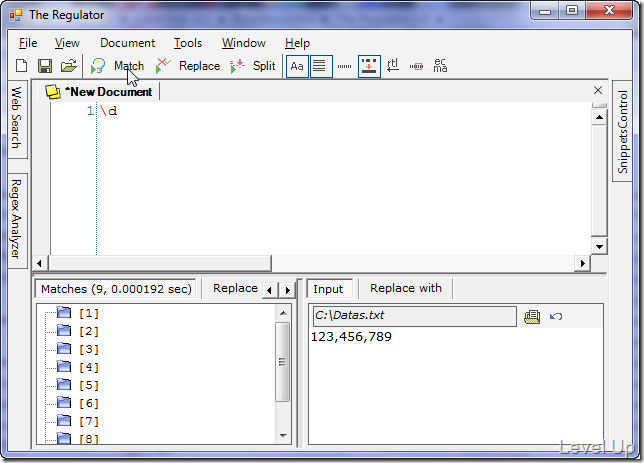Click editor horizontal scroll right arrow
Image resolution: width=644 pixels, height=463 pixels.
(582, 263)
